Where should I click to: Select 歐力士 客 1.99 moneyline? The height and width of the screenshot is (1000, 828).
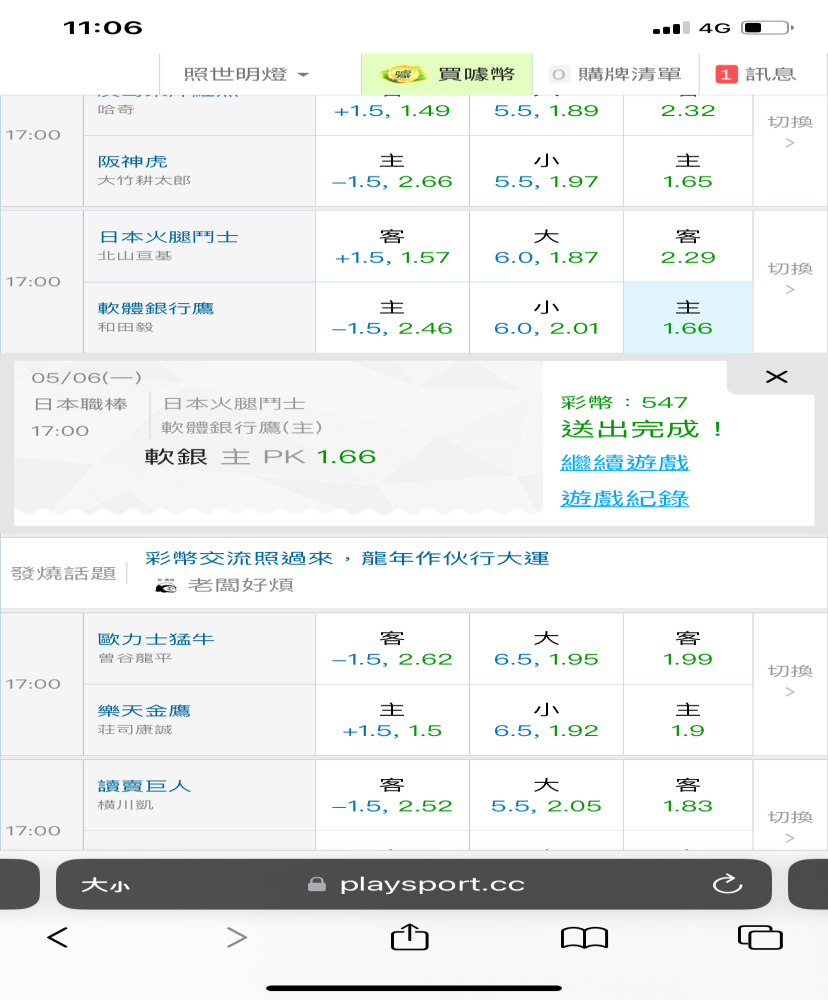pyautogui.click(x=688, y=649)
